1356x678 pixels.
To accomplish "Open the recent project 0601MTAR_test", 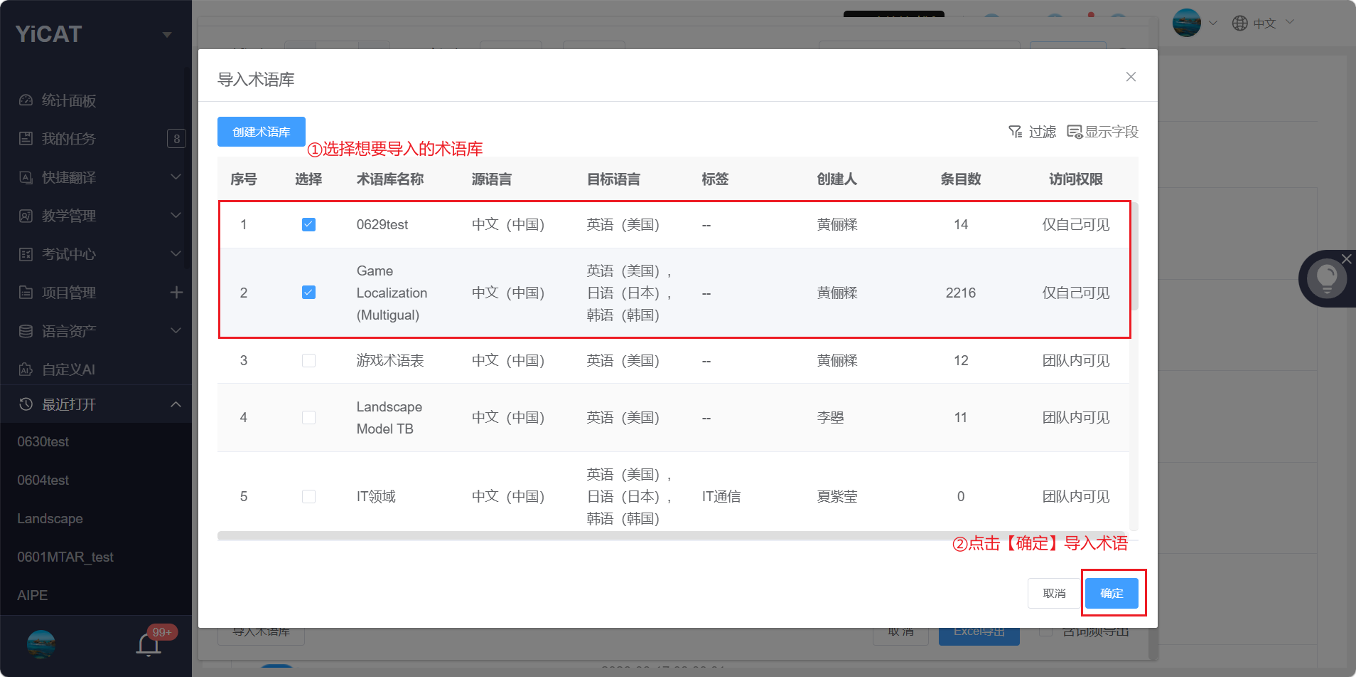I will coord(65,557).
